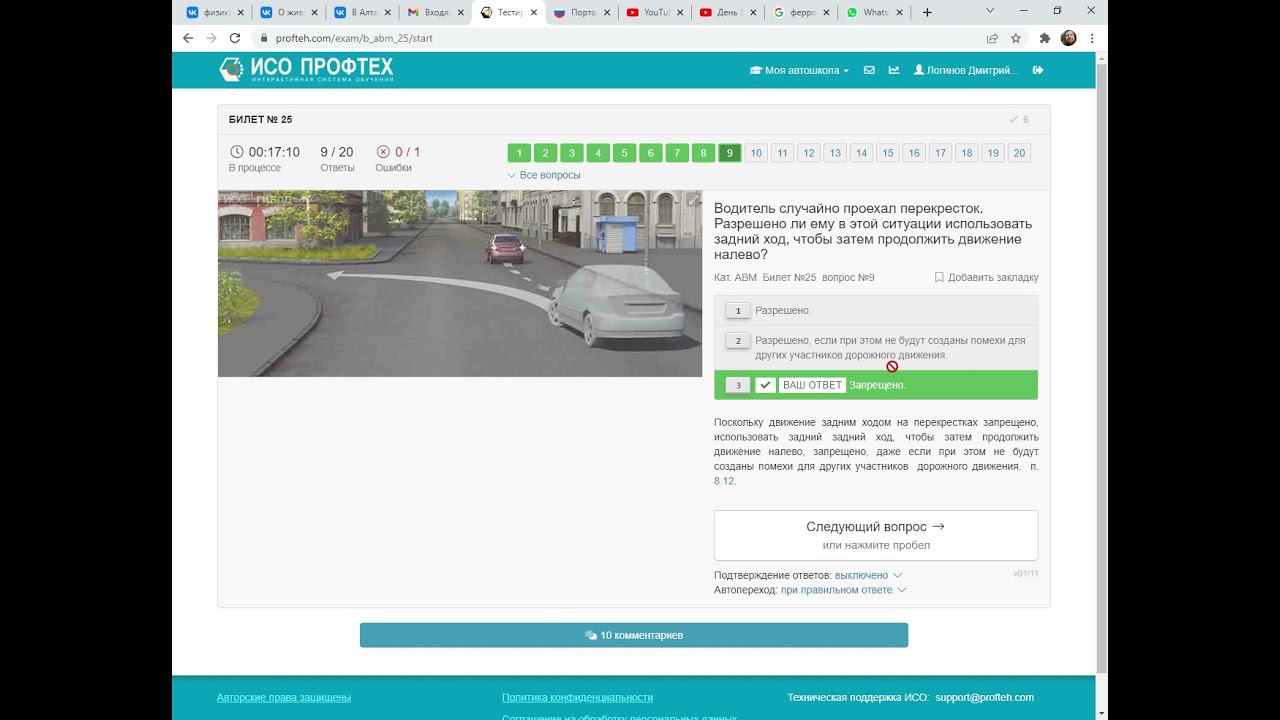Screen dimensions: 1280x720
Task: Click the bookmark icon 'Добавить закладку'
Action: (939, 277)
